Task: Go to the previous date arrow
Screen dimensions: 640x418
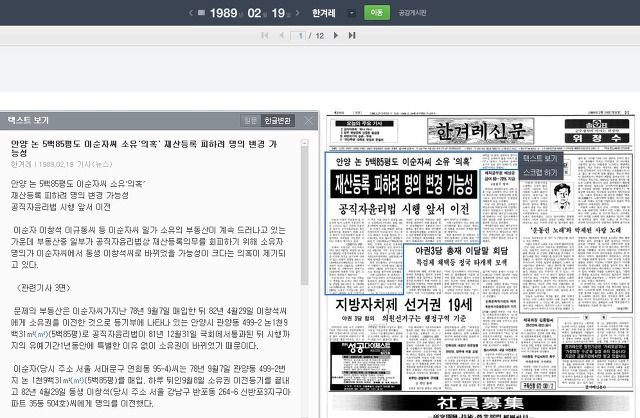Action: [191, 13]
